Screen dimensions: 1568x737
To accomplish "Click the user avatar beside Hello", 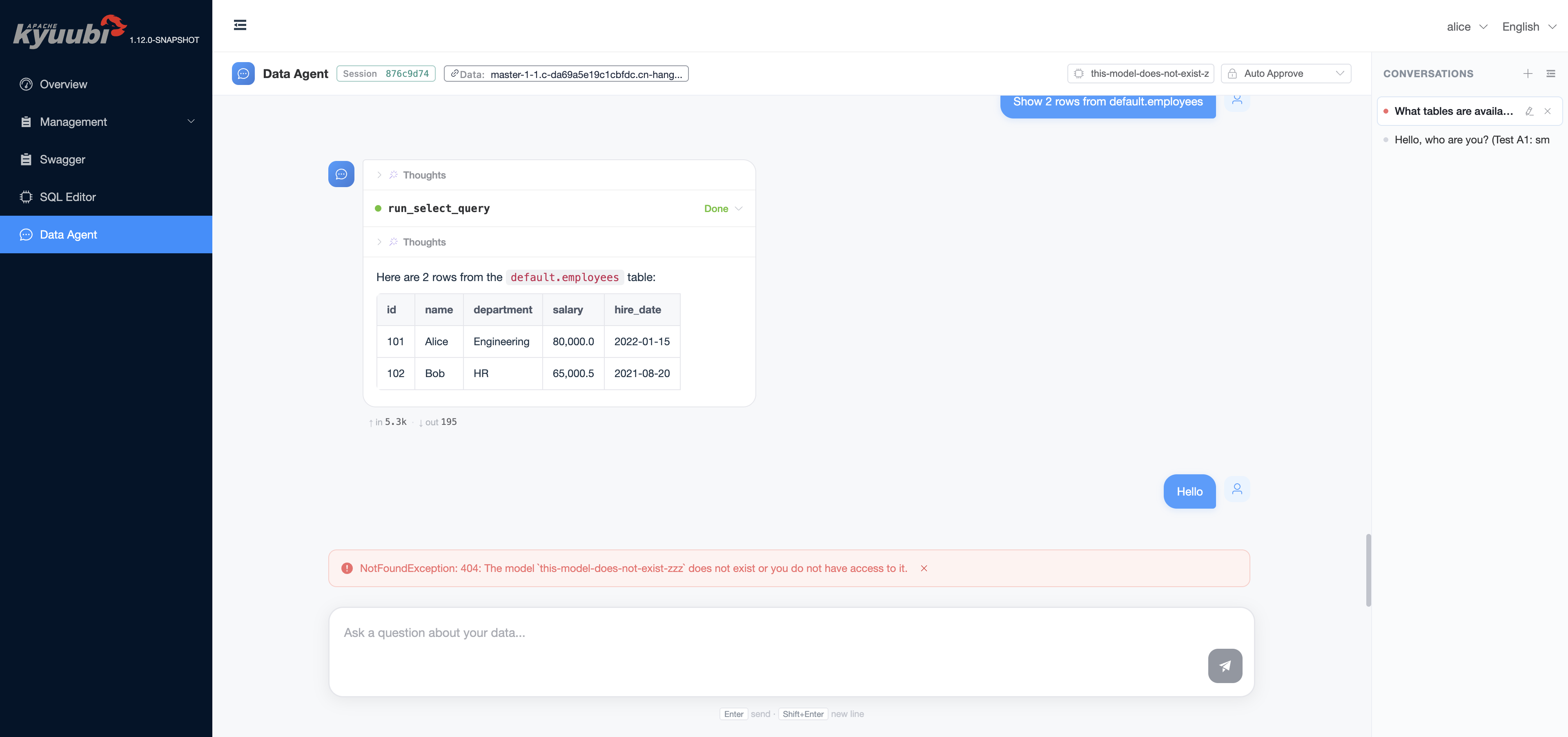I will [1237, 489].
